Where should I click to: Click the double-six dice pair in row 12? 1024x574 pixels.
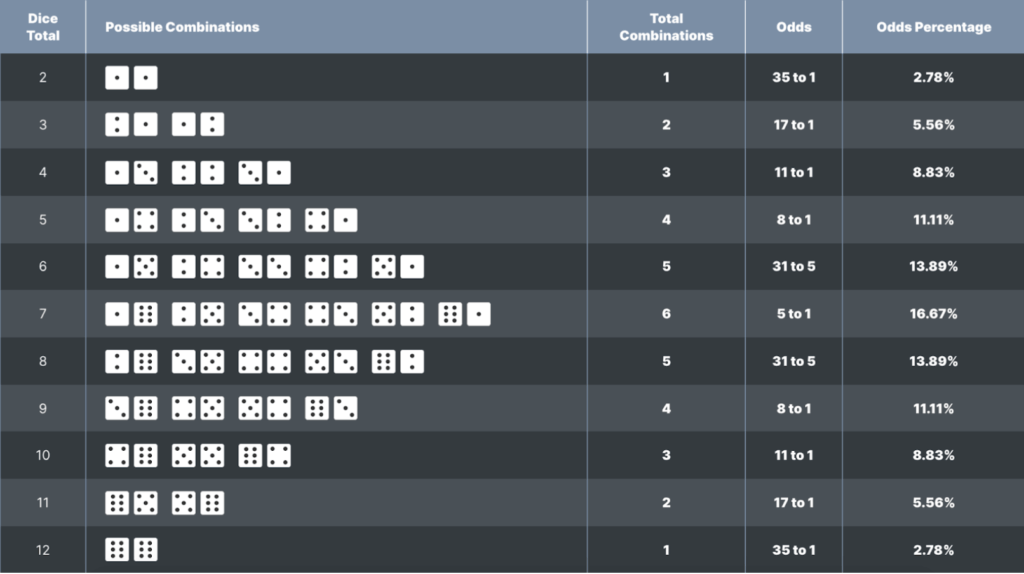click(x=131, y=550)
